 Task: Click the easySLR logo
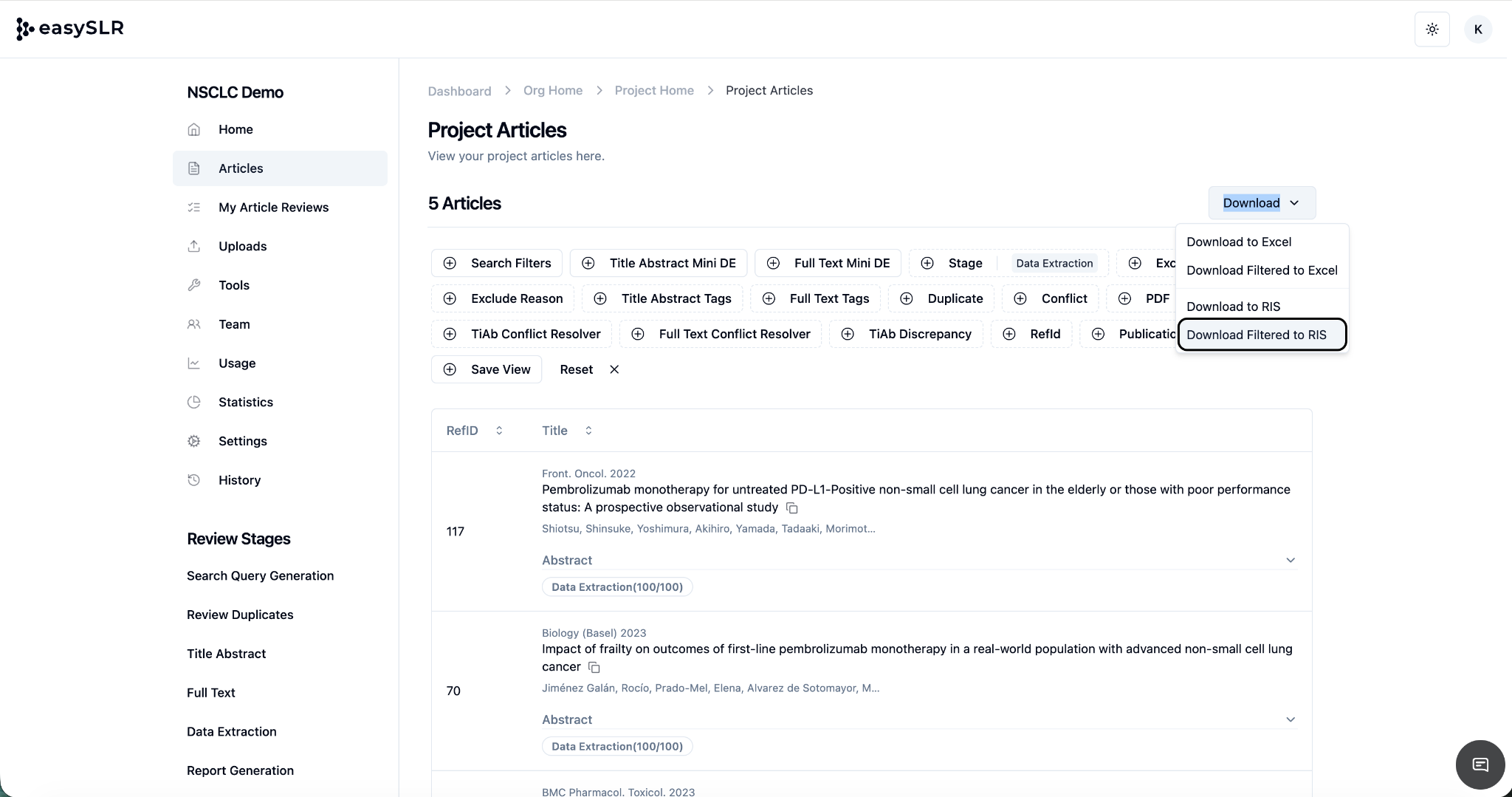(x=70, y=29)
